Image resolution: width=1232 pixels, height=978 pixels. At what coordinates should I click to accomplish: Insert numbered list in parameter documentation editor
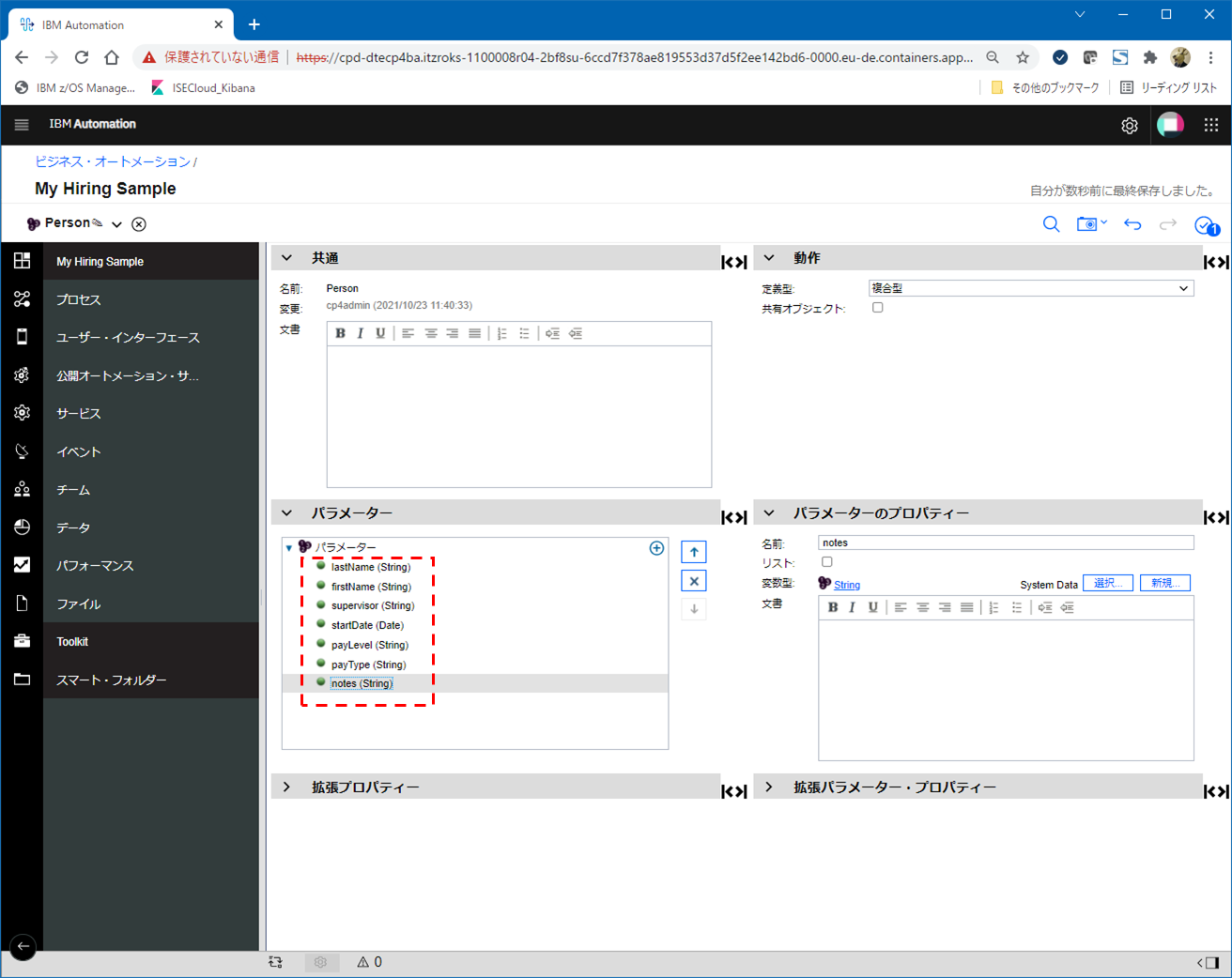(994, 607)
